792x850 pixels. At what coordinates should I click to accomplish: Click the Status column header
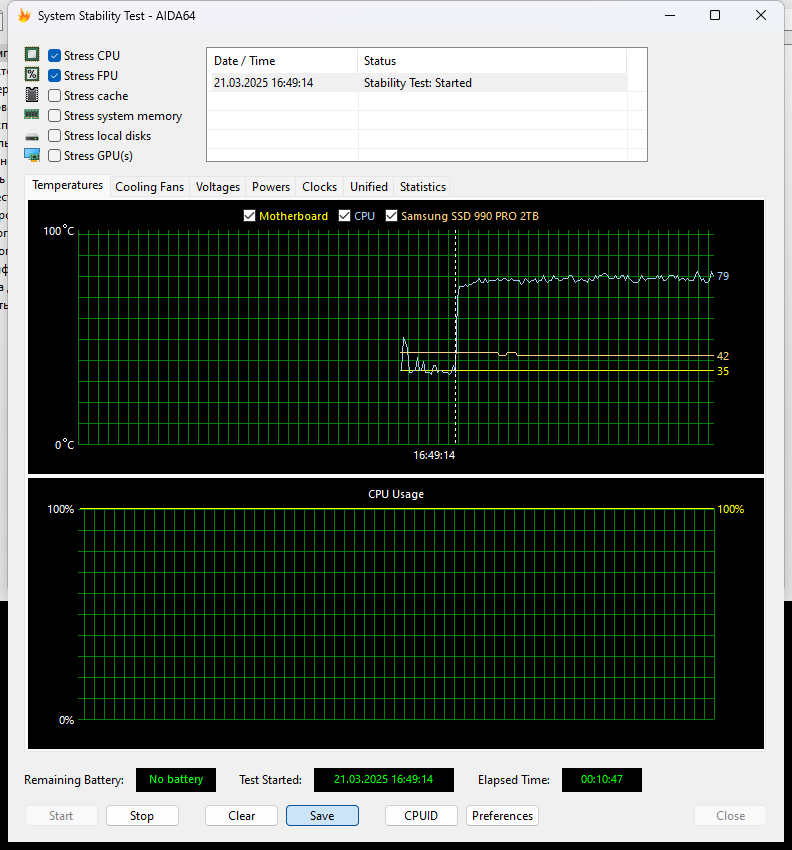(x=492, y=61)
